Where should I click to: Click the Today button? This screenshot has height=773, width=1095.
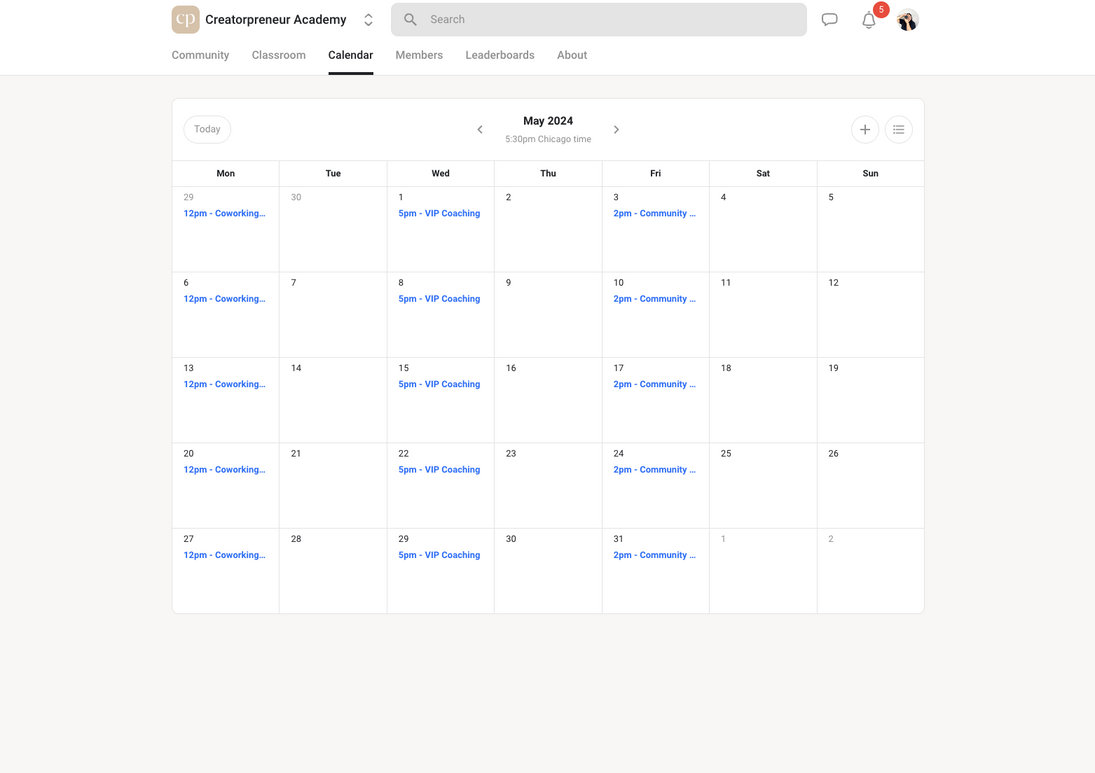[x=207, y=130]
